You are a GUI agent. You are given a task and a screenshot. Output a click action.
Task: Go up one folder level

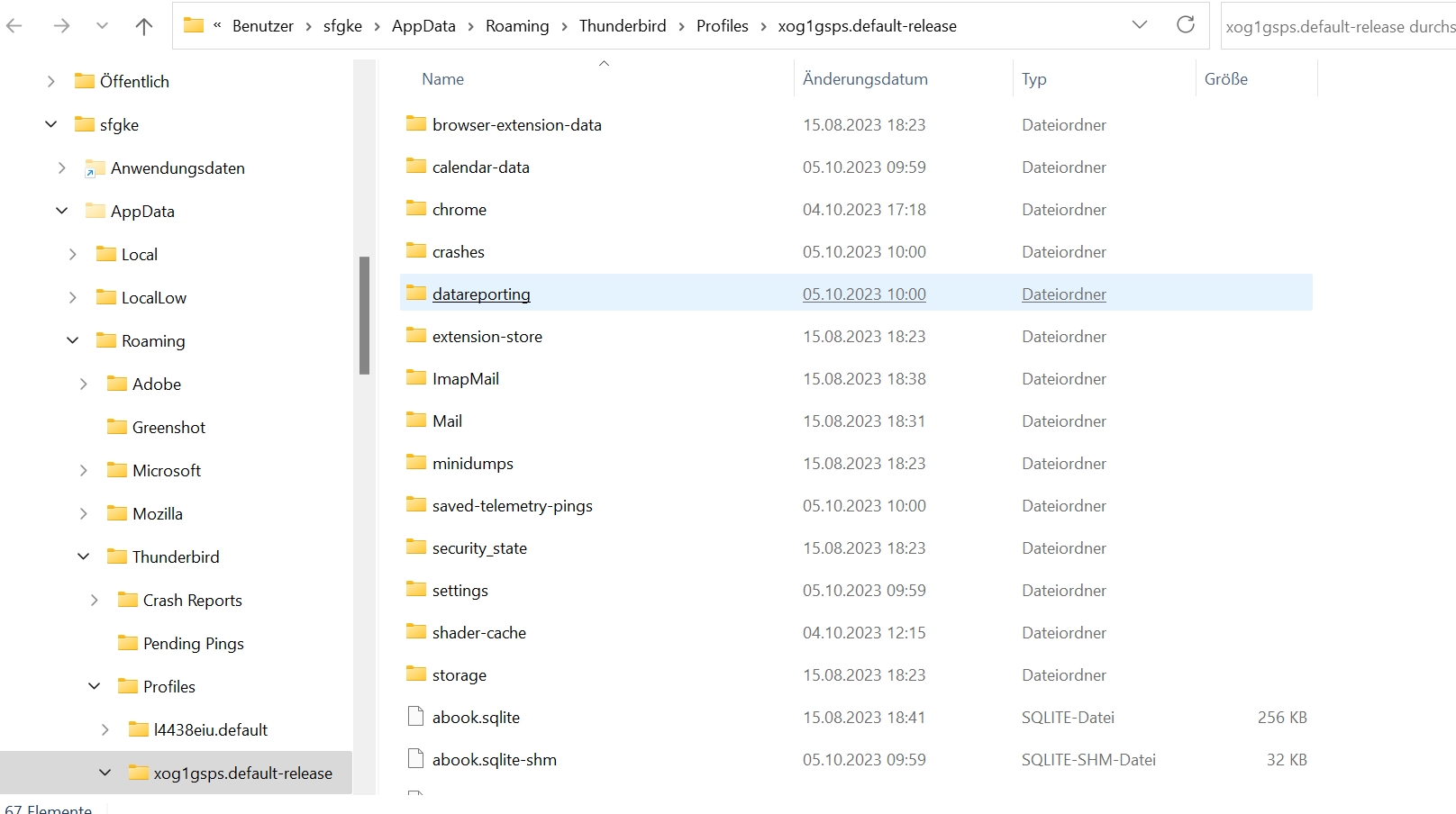click(144, 26)
